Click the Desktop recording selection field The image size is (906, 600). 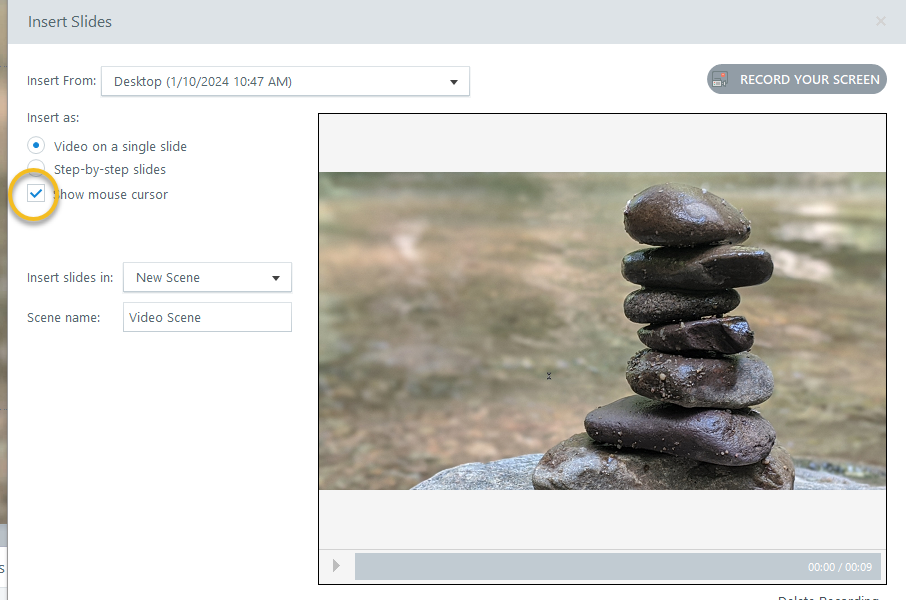[270, 82]
